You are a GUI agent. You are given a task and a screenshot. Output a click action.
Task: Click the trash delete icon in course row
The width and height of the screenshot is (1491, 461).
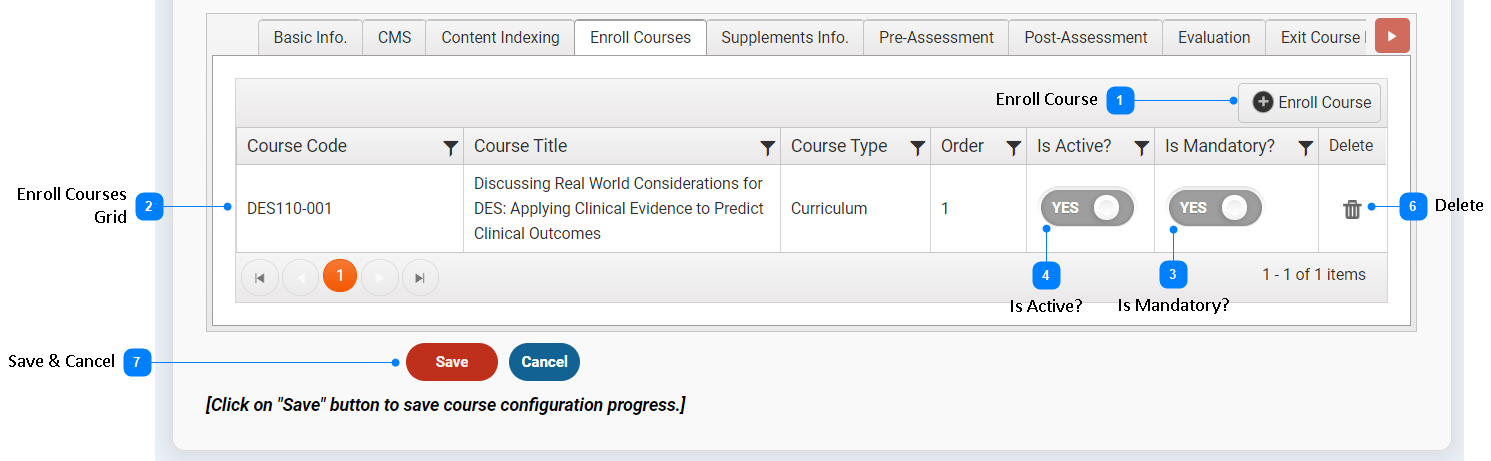[x=1352, y=209]
